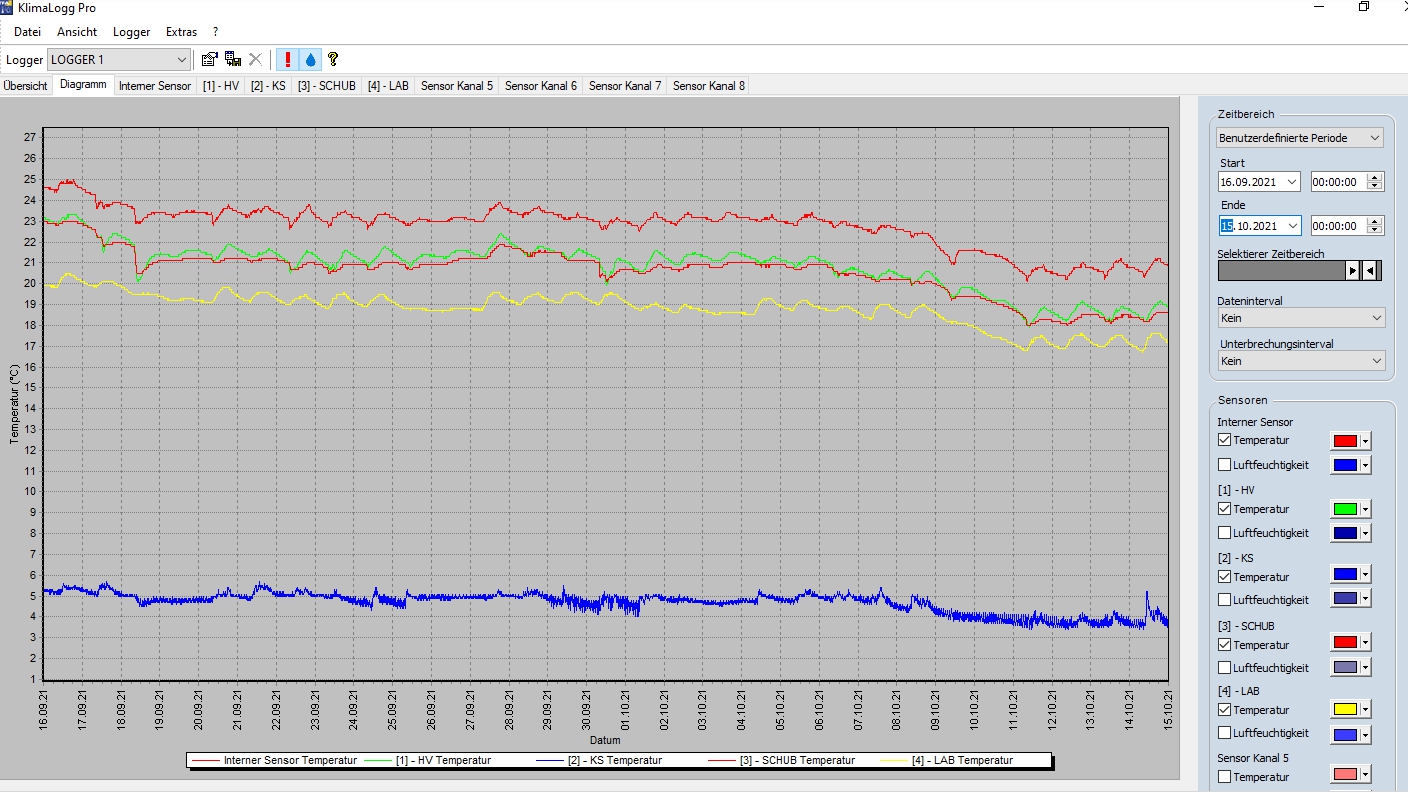
Task: Toggle the blue water drop humidity icon
Action: tap(310, 60)
